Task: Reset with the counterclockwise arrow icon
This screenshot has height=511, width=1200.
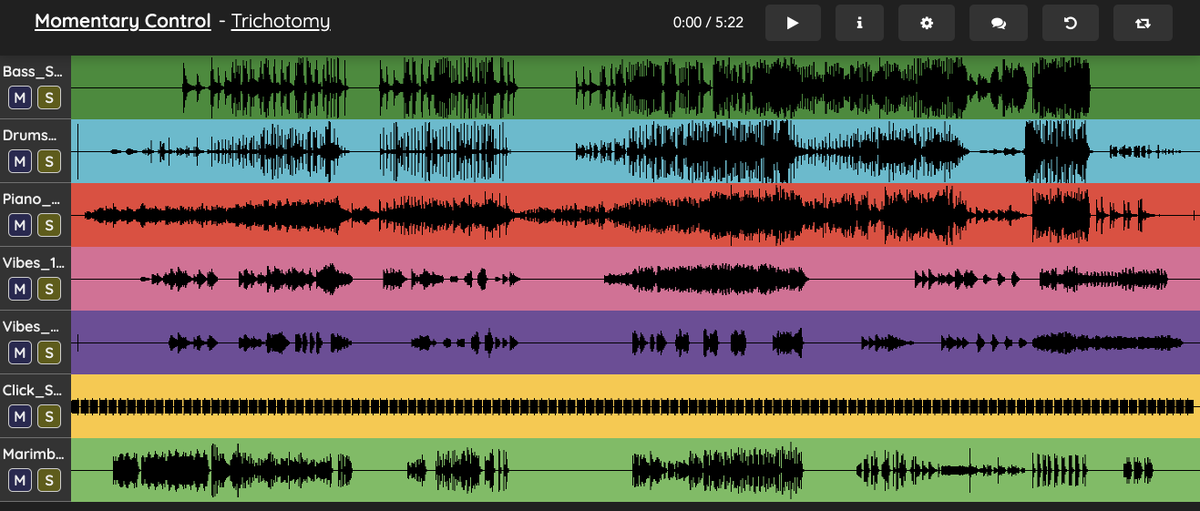Action: click(x=1070, y=23)
